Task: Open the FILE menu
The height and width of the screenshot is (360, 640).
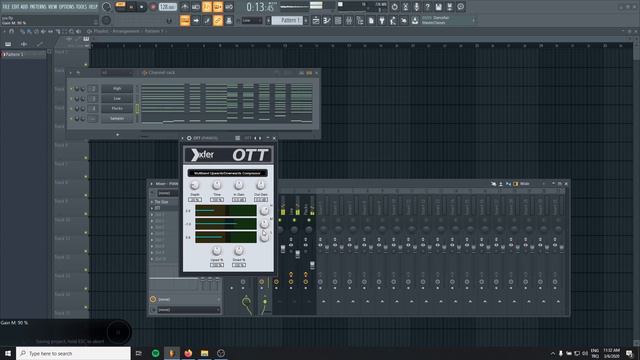Action: point(6,7)
